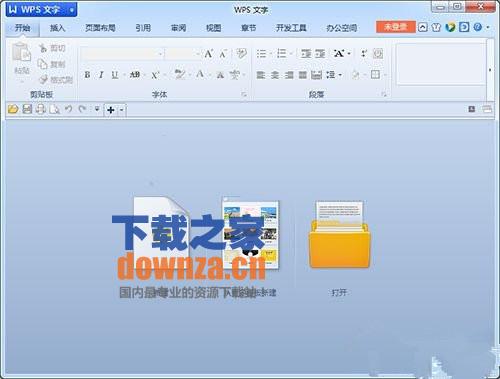The height and width of the screenshot is (379, 500).
Task: Click the align right icon
Action: coord(289,75)
